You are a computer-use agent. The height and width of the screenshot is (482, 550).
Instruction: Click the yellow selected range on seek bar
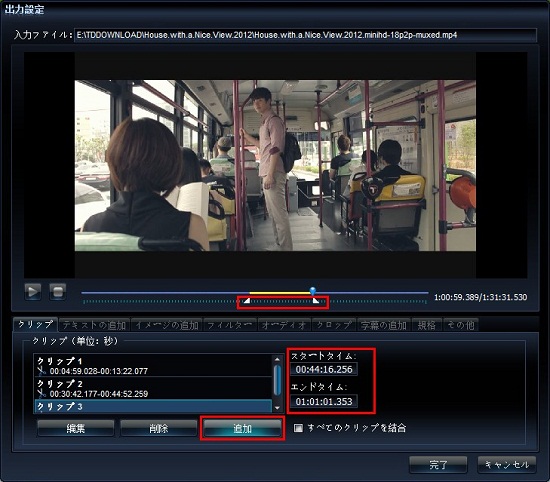coord(280,292)
